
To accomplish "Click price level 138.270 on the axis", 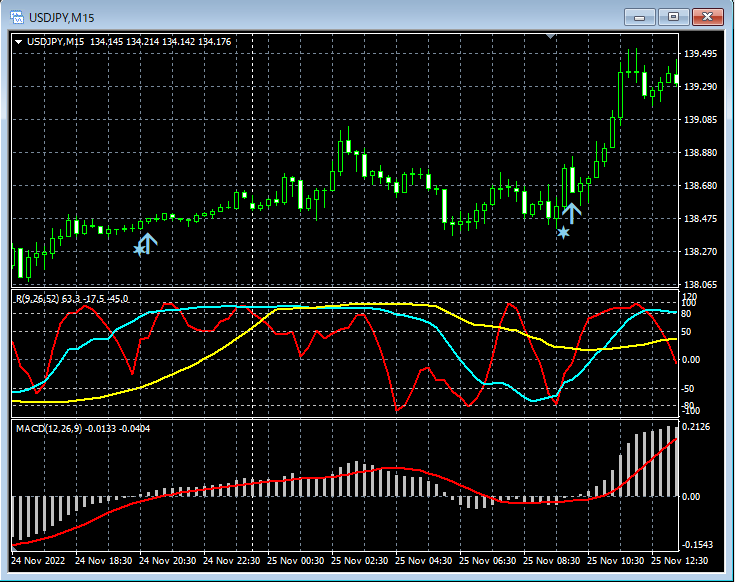I will (700, 252).
